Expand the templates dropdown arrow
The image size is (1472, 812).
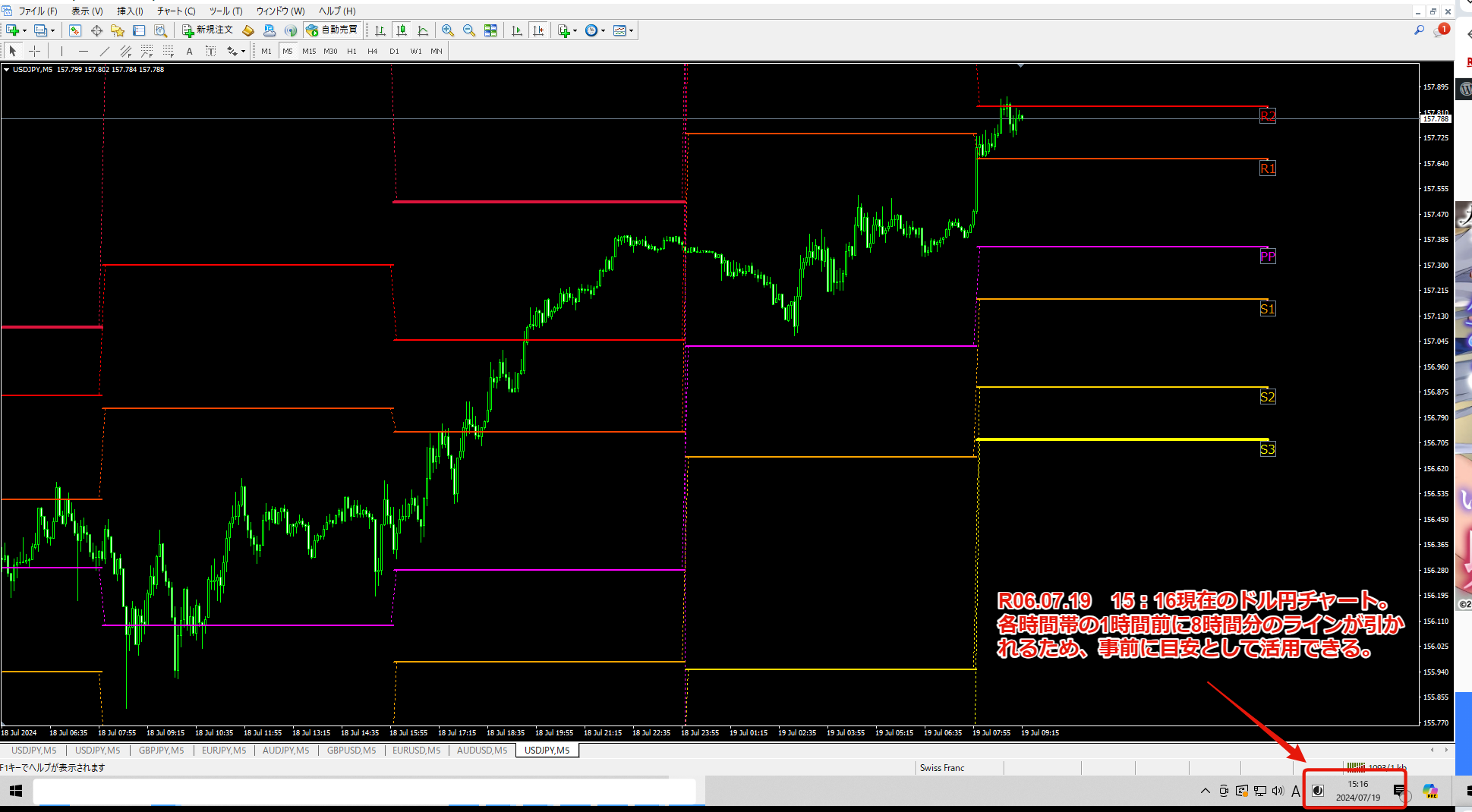pyautogui.click(x=631, y=31)
